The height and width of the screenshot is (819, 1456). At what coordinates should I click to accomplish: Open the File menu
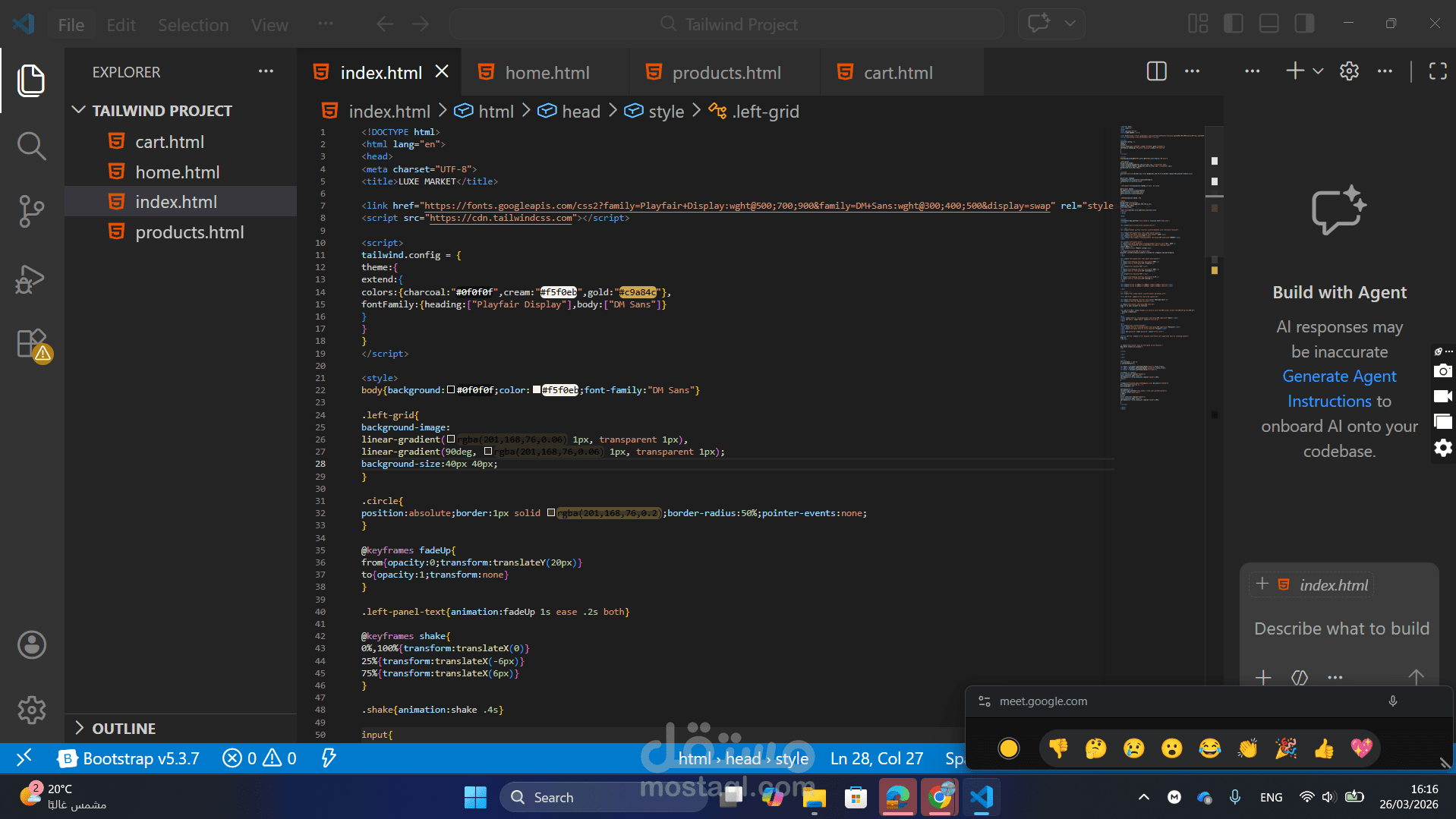click(x=71, y=25)
